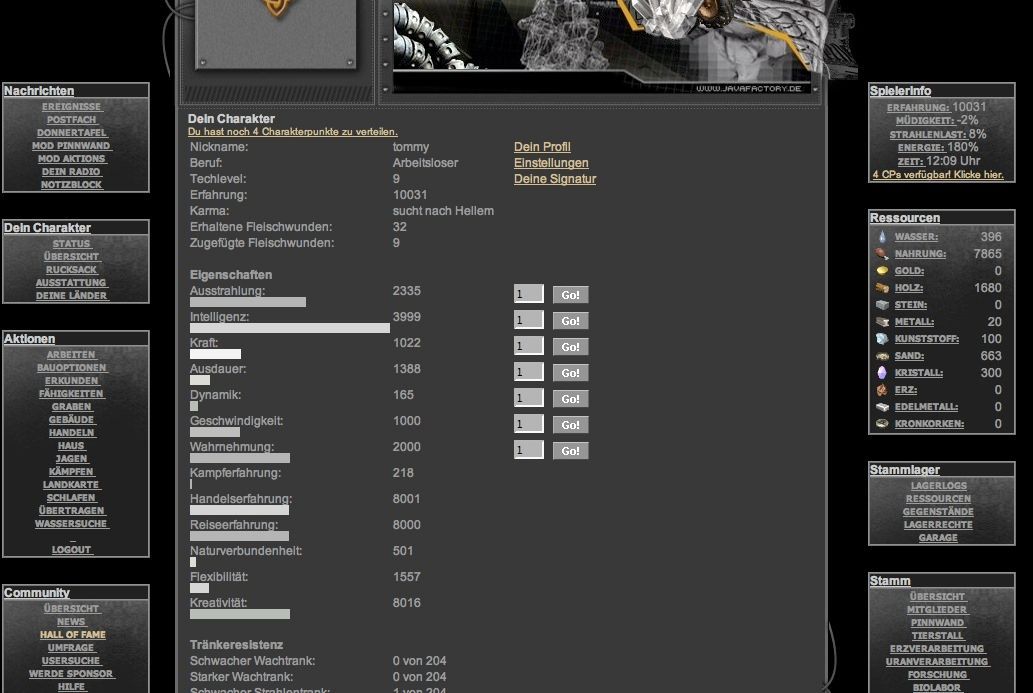
Task: Click the ore icon beside Erz
Action: point(882,390)
